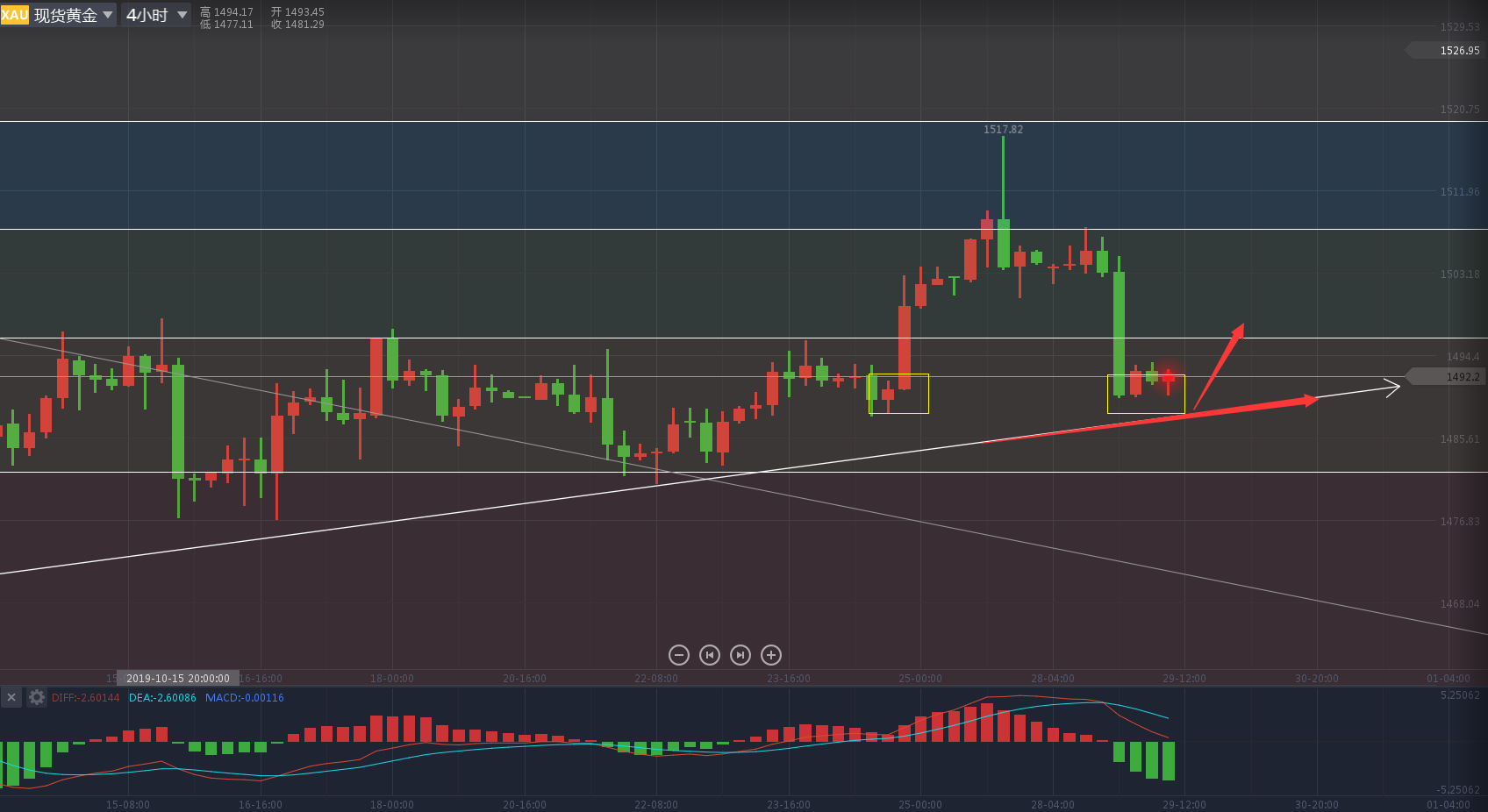Screen dimensions: 1488x812
Task: Click the 高 1494.17 high value
Action: pos(226,12)
